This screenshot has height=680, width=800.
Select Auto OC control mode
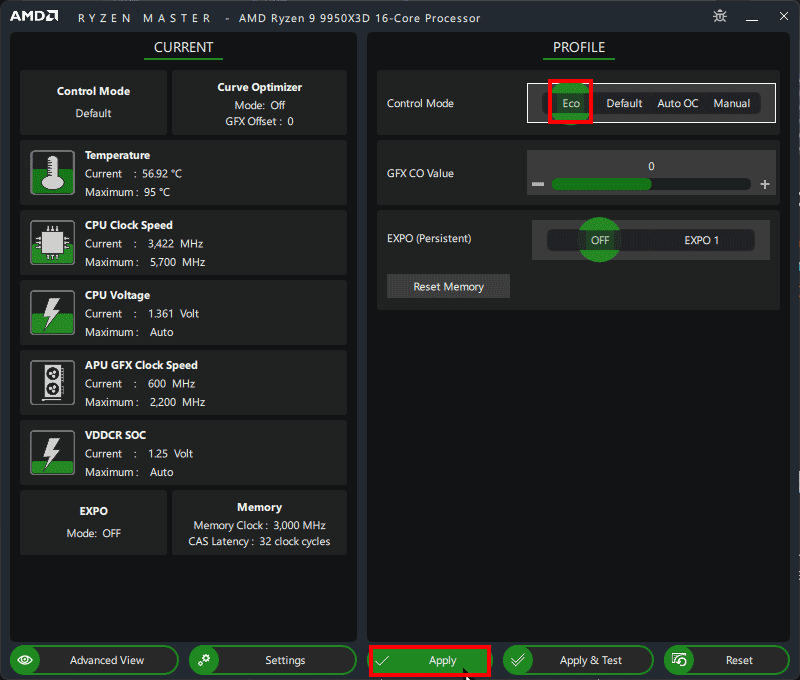[678, 103]
